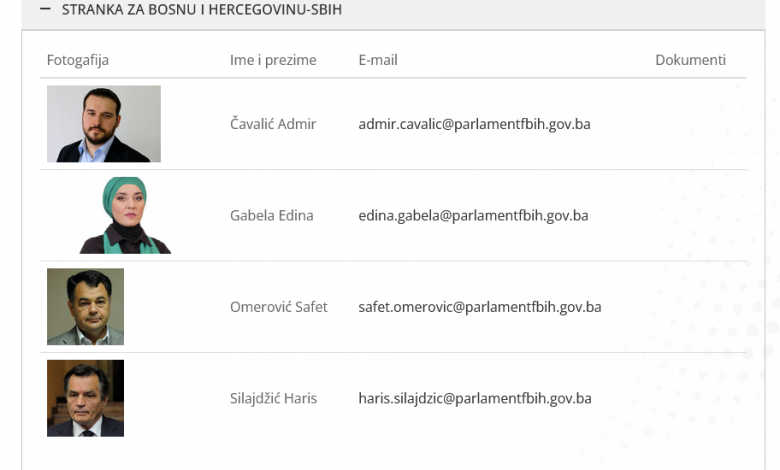Select the name Gabela Edina
Viewport: 780px width, 470px height.
click(272, 215)
